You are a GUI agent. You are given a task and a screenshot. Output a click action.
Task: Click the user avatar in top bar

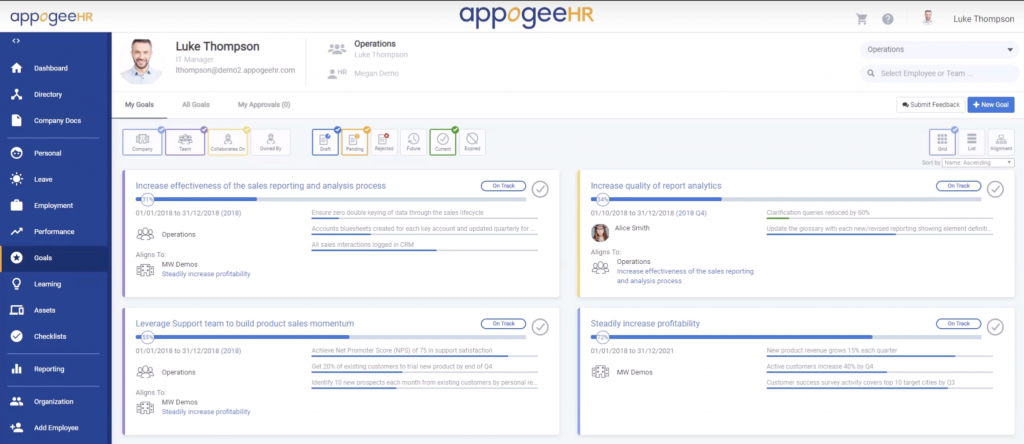927,18
